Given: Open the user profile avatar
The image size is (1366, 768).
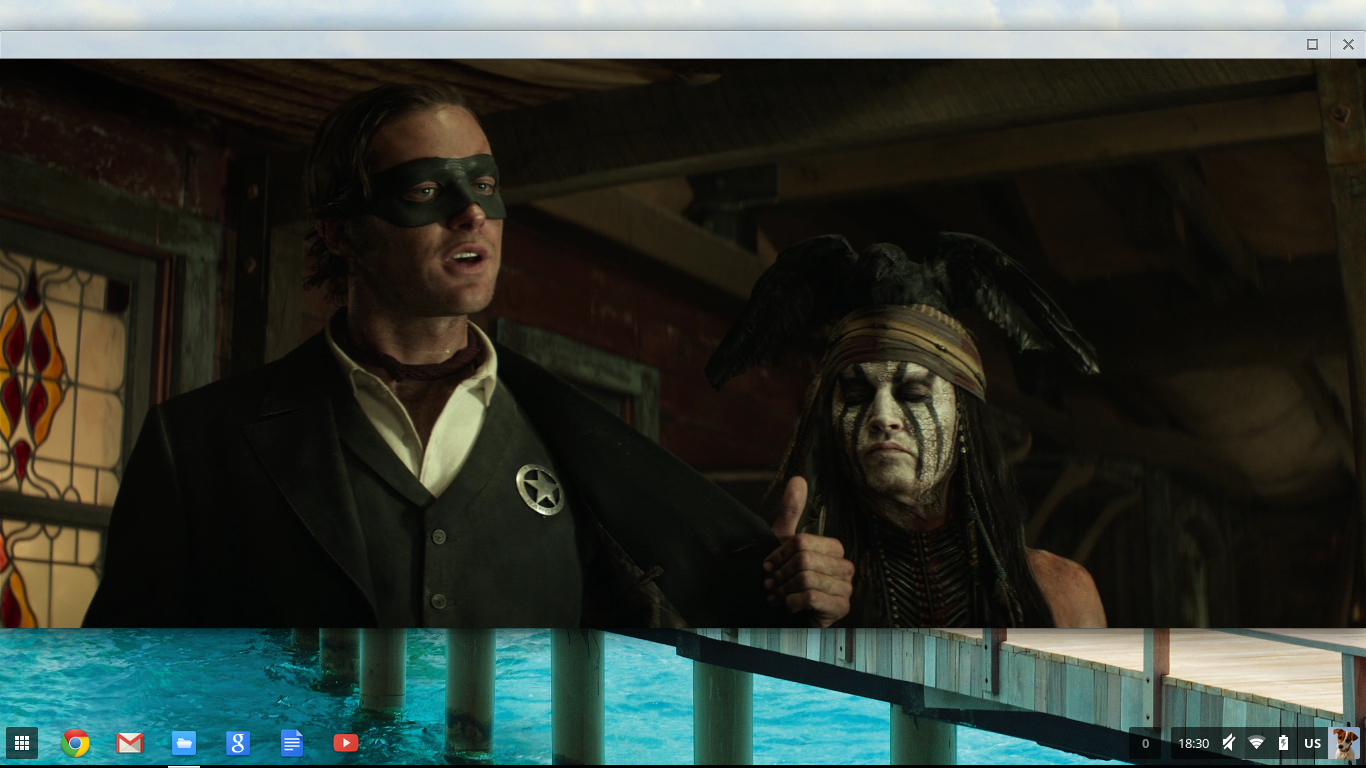Looking at the screenshot, I should [1345, 743].
